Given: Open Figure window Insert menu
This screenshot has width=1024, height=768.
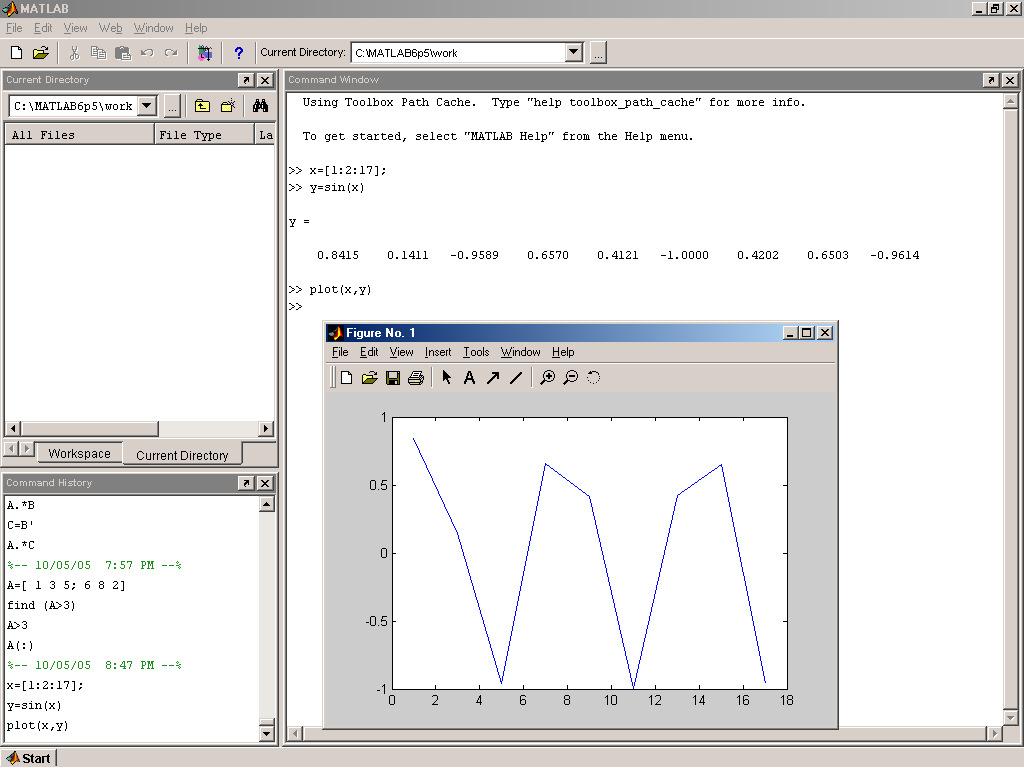Looking at the screenshot, I should point(438,352).
